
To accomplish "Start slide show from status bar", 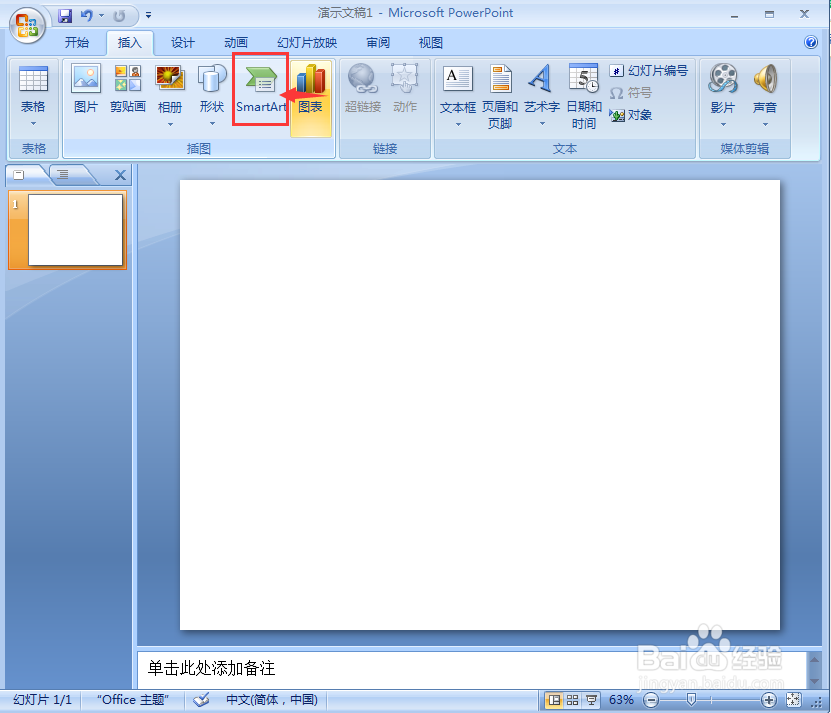I will coord(591,700).
